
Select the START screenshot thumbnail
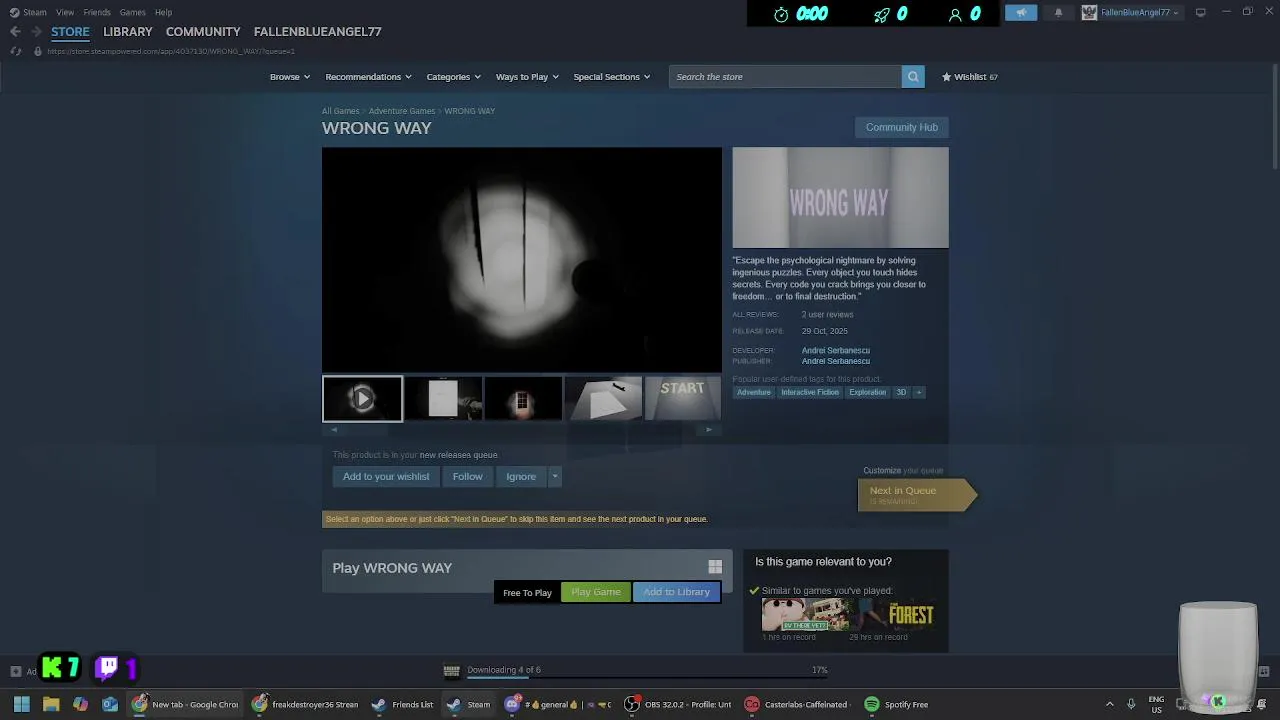[x=683, y=399]
